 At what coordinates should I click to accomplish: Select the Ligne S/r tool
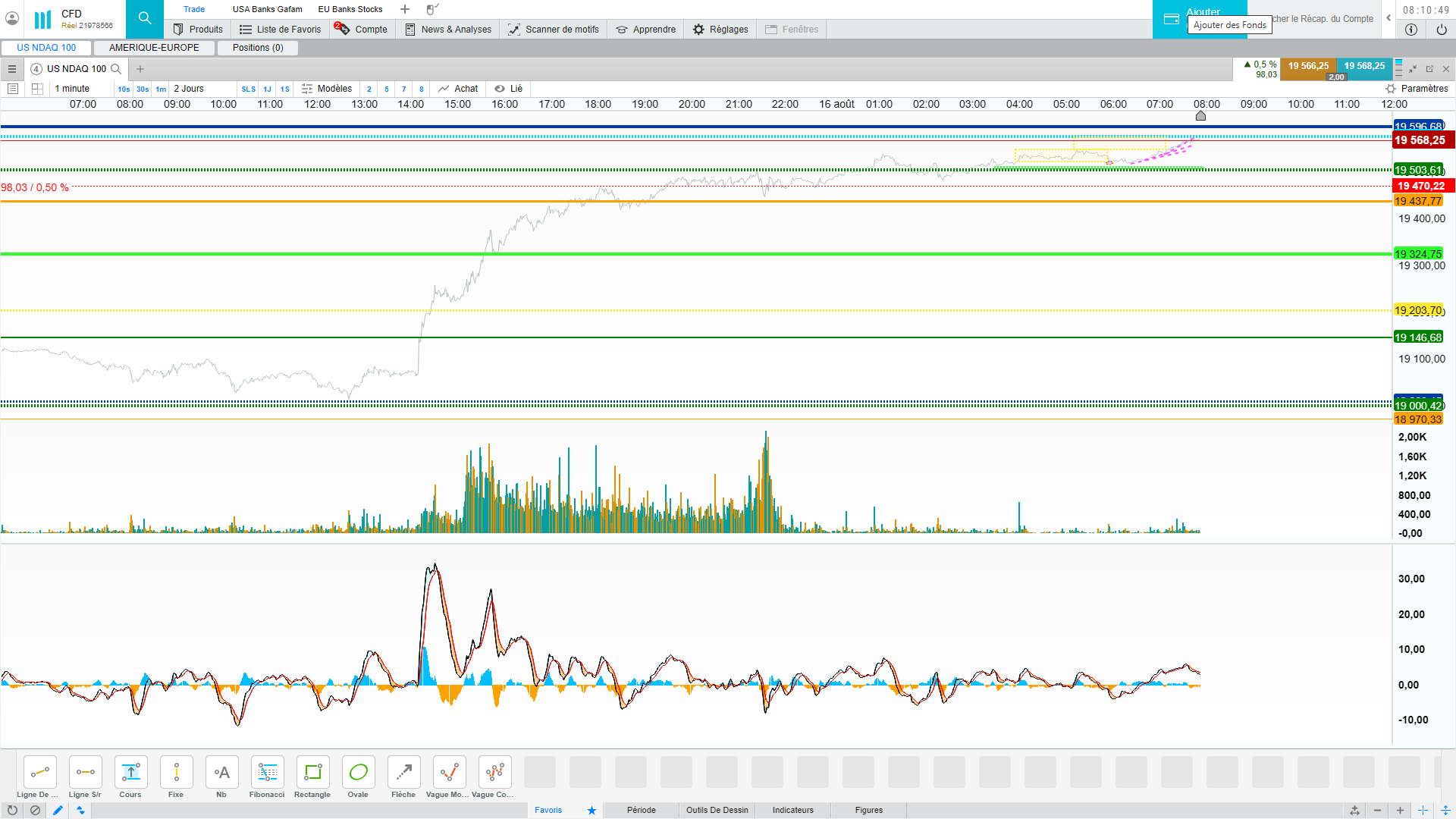click(x=85, y=773)
